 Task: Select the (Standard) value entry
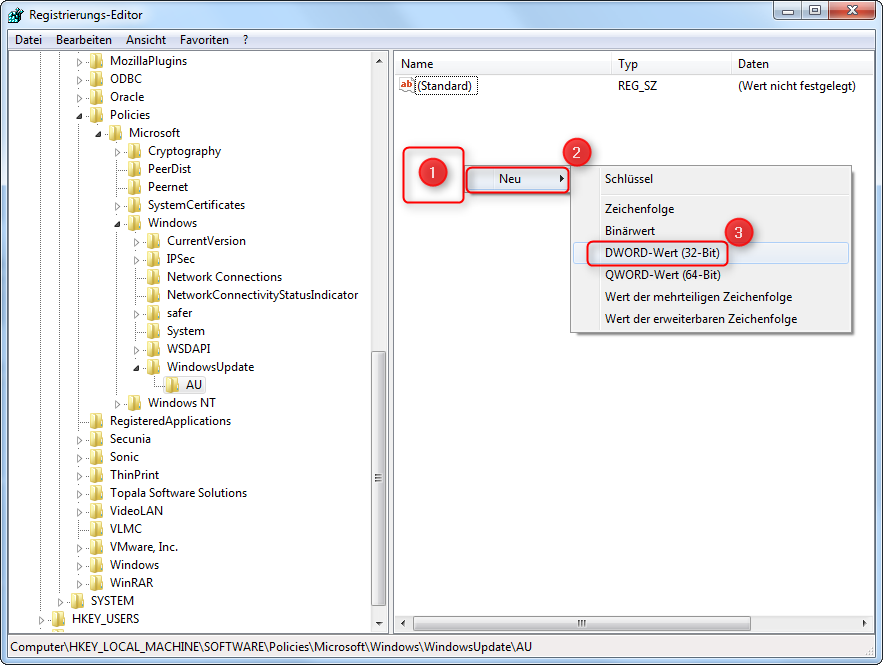point(445,86)
